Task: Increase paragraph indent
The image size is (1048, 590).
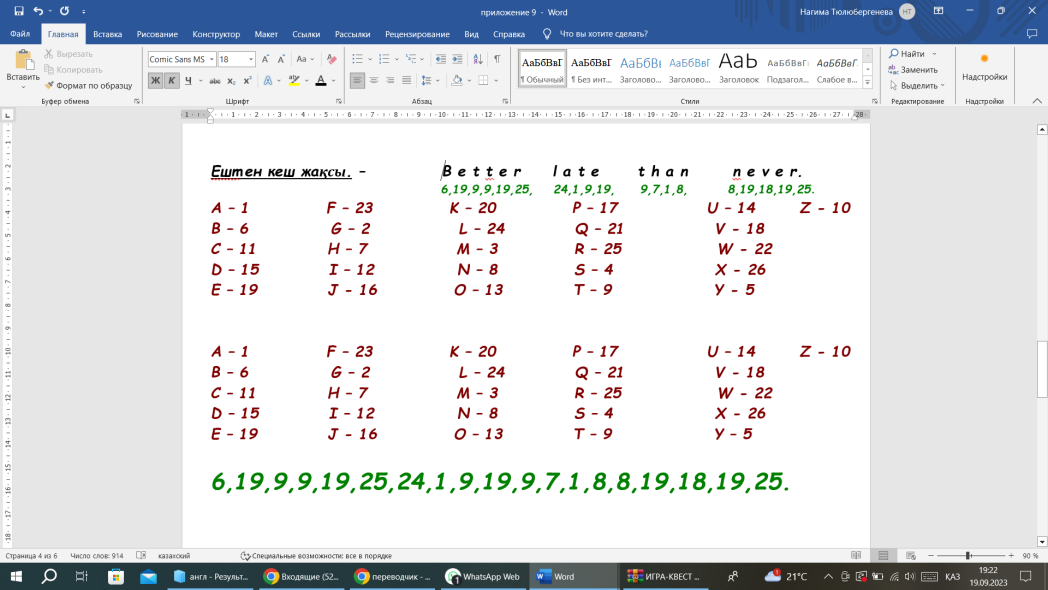Action: pos(457,59)
